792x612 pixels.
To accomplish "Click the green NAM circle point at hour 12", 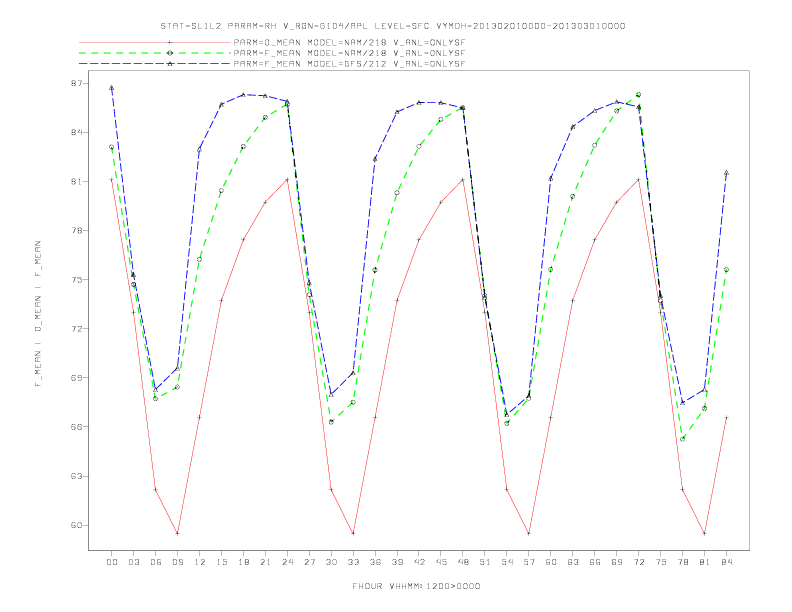I will coord(200,260).
